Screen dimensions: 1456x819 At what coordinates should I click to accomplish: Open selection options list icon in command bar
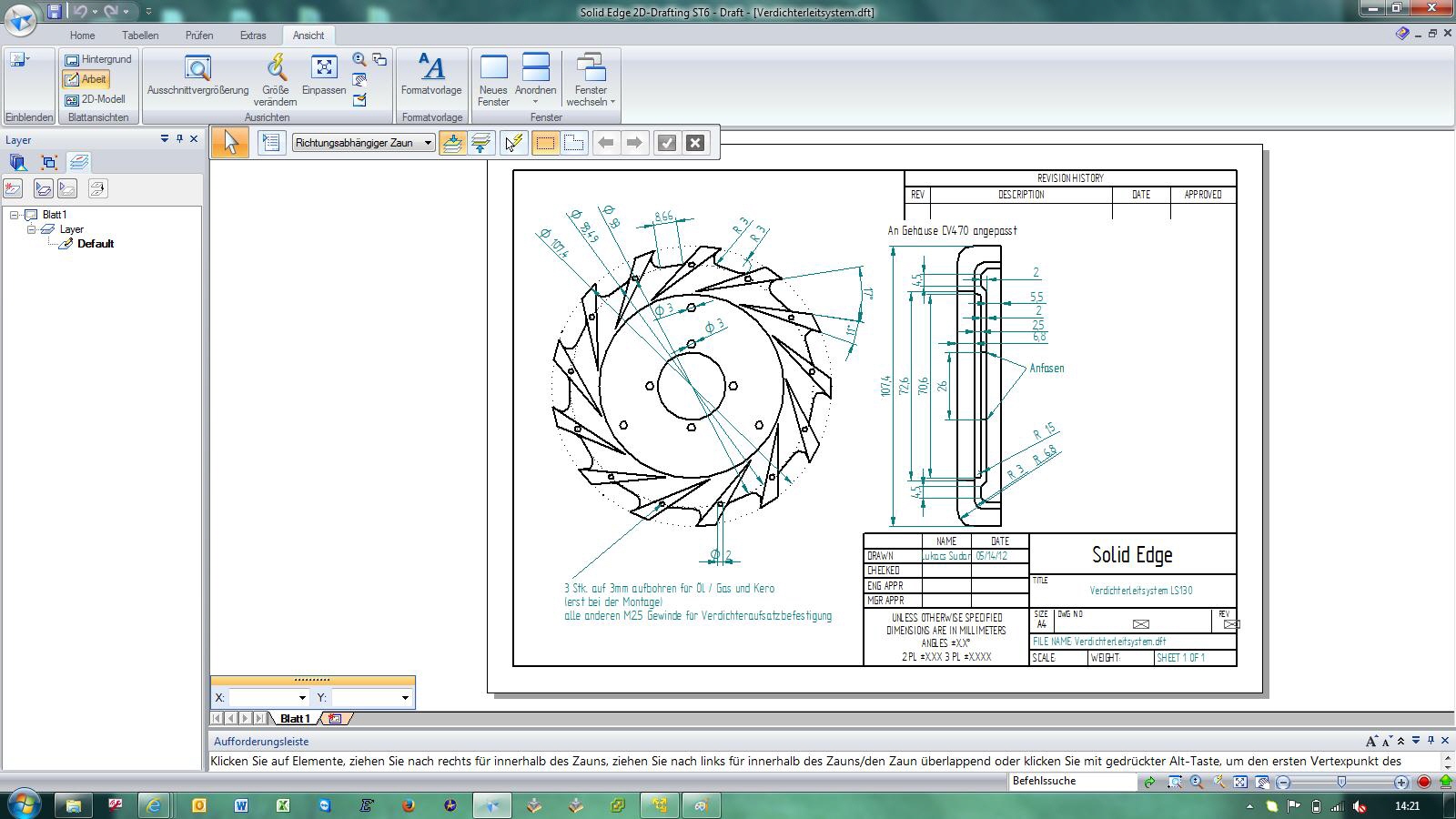coord(270,142)
